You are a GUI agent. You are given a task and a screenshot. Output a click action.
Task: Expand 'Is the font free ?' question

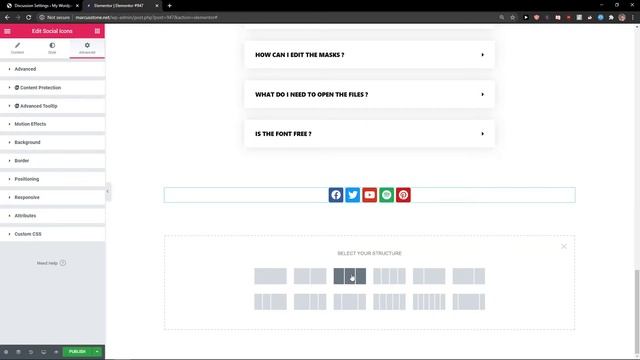369,134
